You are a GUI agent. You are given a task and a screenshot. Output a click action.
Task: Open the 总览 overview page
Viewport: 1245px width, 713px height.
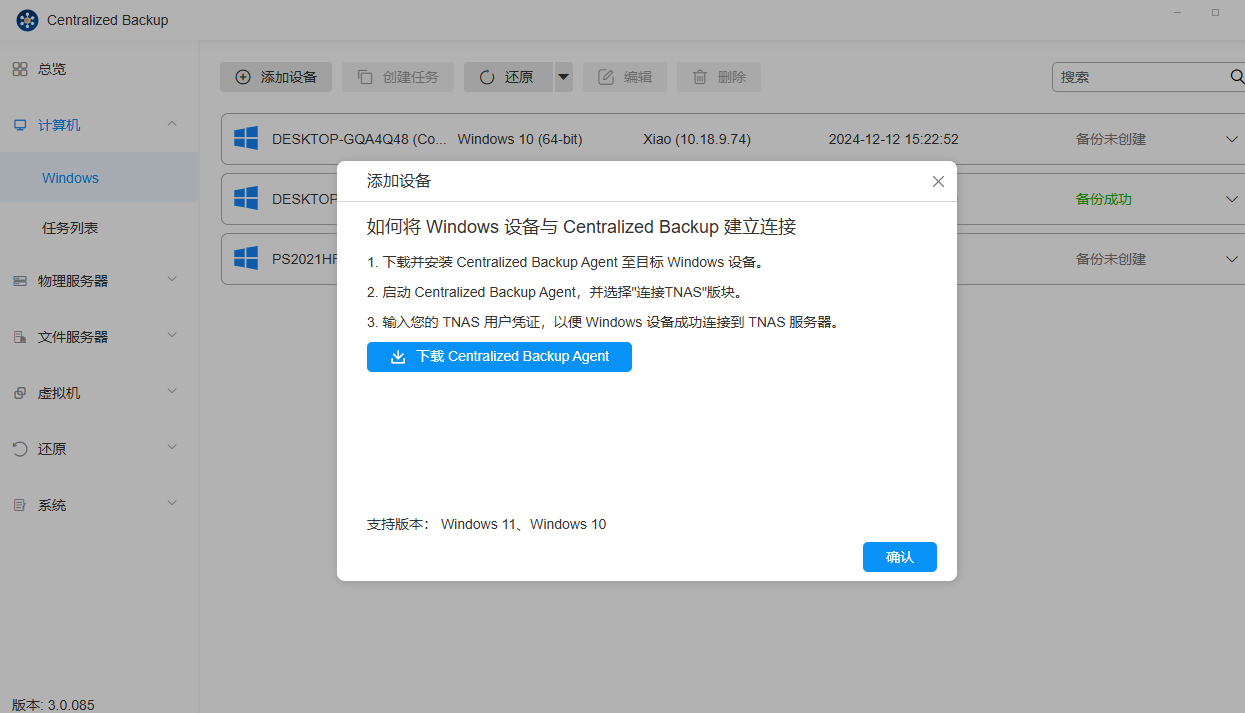[x=52, y=69]
